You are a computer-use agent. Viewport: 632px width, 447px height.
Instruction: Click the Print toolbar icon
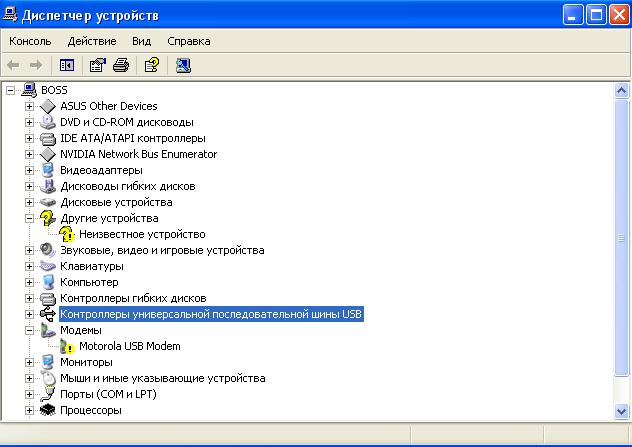click(x=121, y=65)
